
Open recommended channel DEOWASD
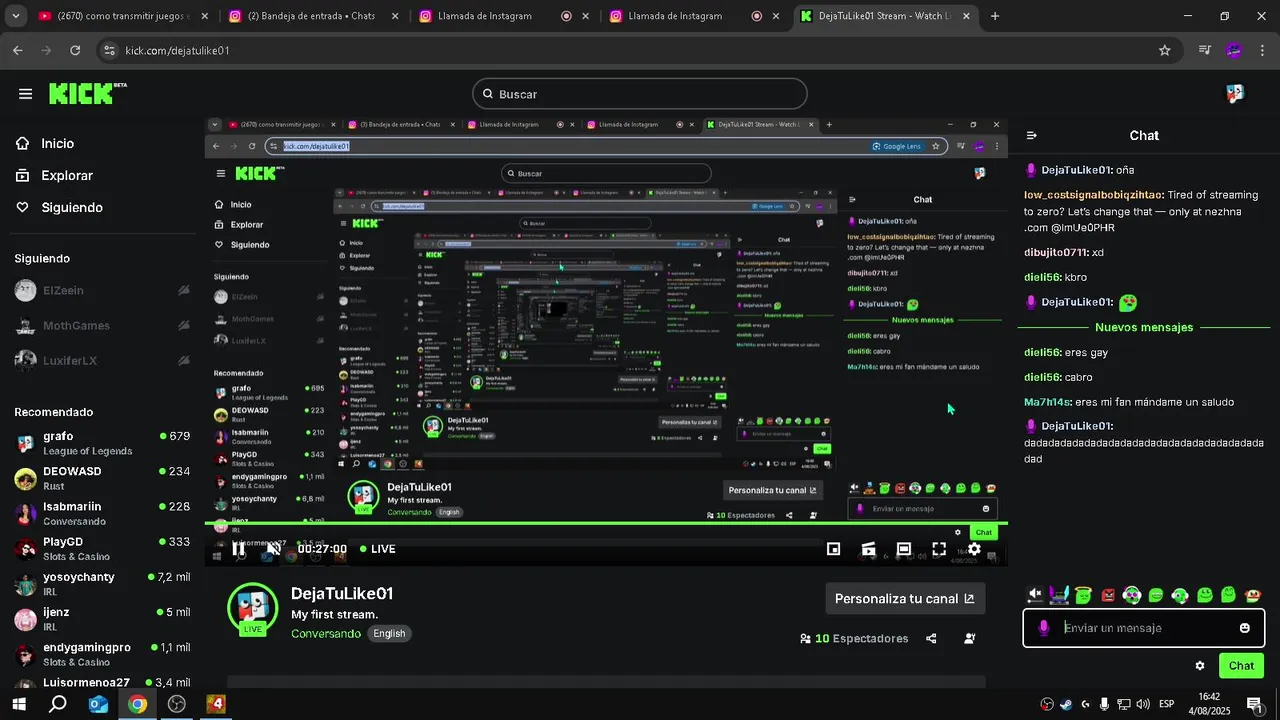point(100,478)
